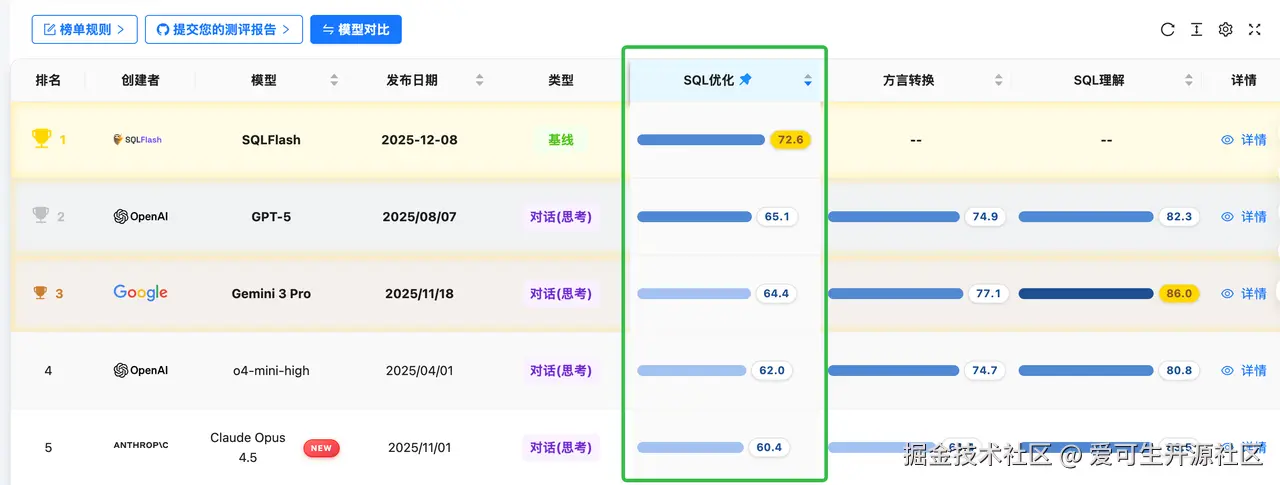Open the table settings gear icon
This screenshot has height=485, width=1280.
[x=1225, y=30]
